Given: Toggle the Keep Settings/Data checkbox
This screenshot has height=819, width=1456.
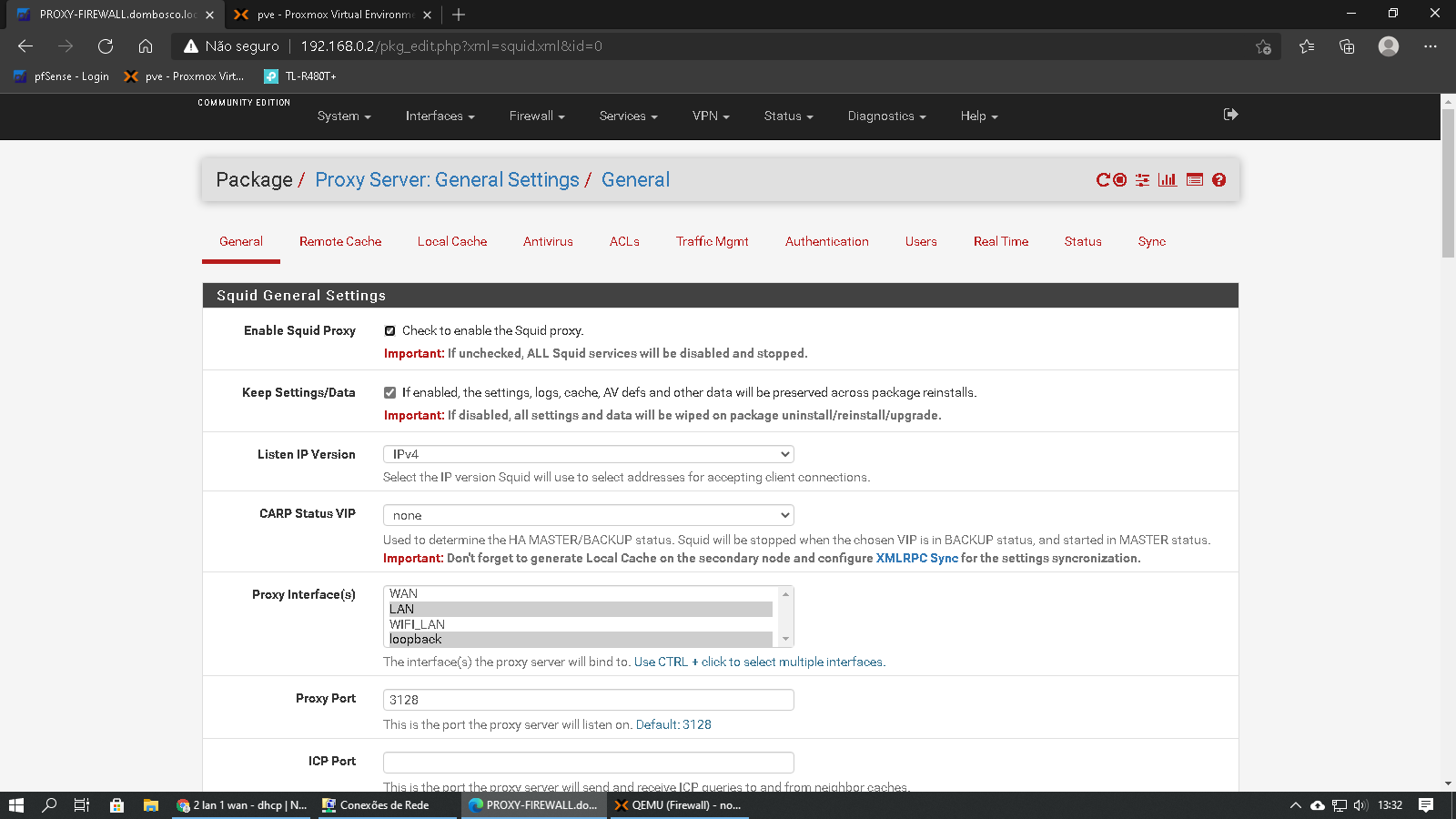Looking at the screenshot, I should [389, 393].
